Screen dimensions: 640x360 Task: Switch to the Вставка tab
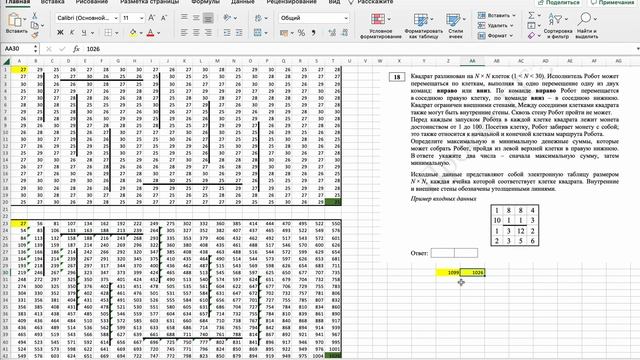[x=53, y=2]
